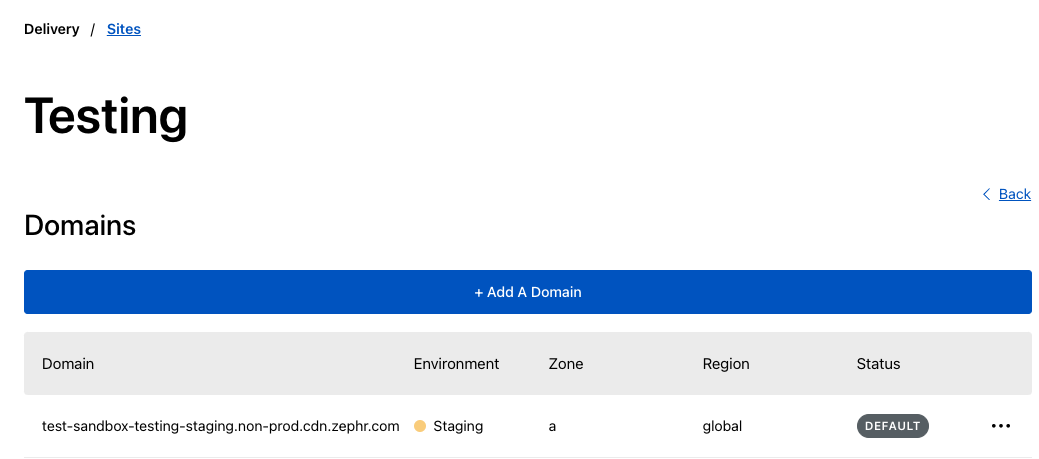The height and width of the screenshot is (459, 1039).
Task: Click the plus sign on Add A Domain
Action: pyautogui.click(x=478, y=292)
